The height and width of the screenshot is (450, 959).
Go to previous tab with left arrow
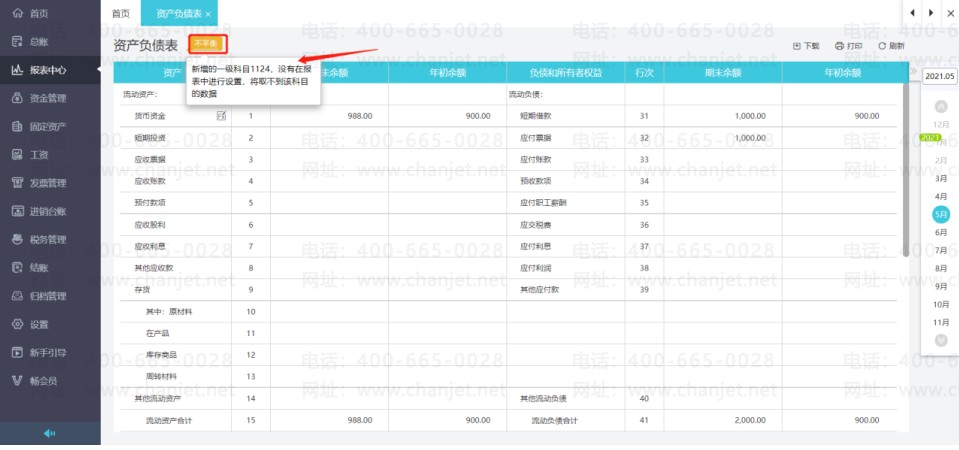point(913,13)
